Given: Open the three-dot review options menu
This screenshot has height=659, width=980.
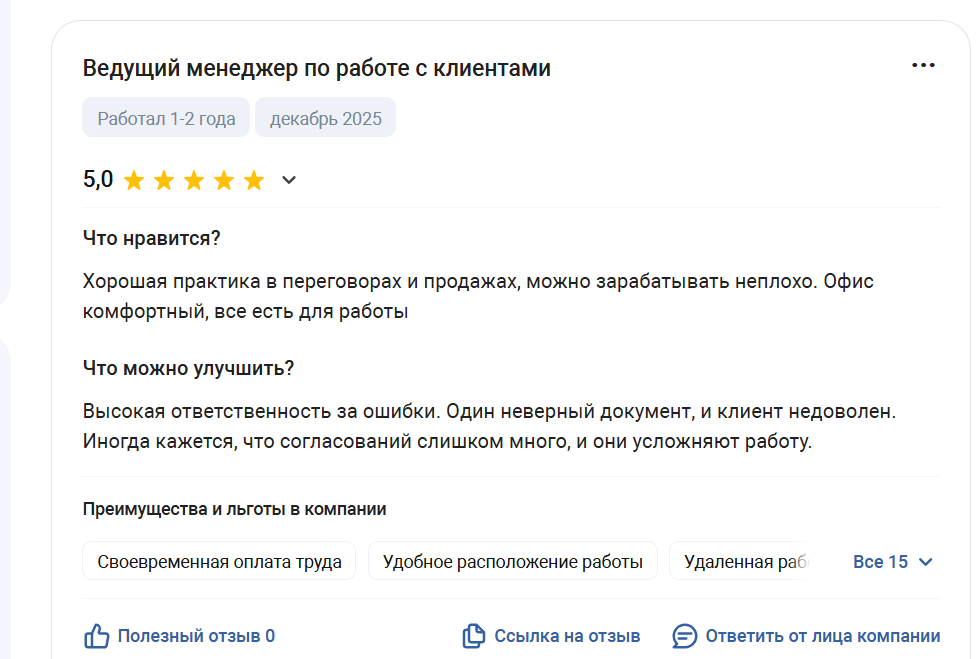Looking at the screenshot, I should (x=923, y=66).
